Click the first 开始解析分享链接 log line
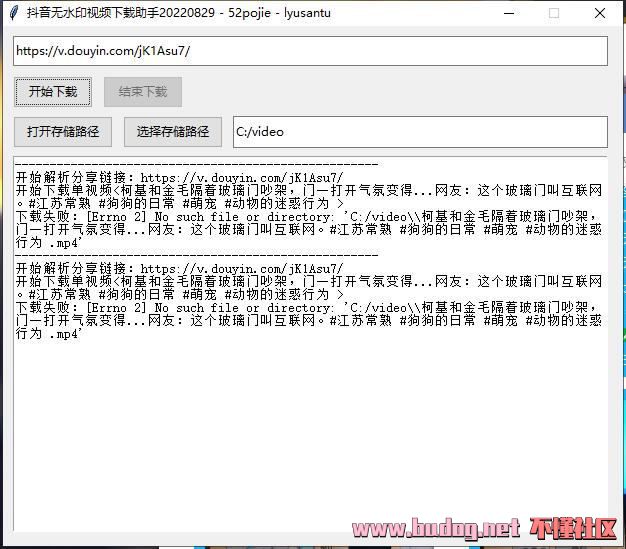 point(180,177)
